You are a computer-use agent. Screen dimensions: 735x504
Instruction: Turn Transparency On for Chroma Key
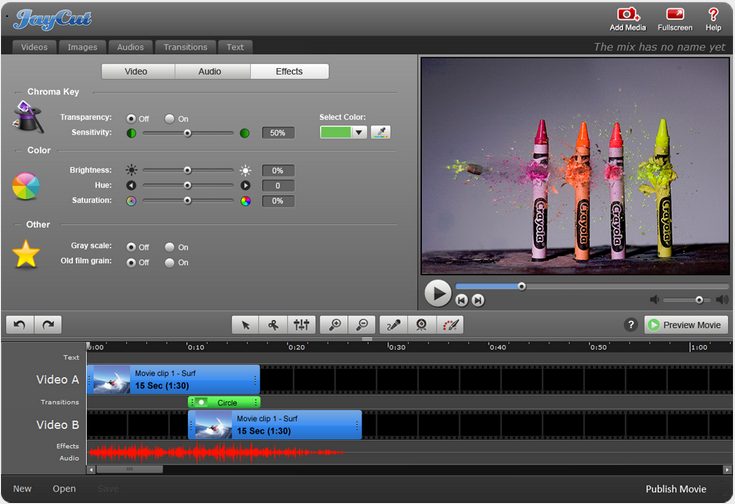[170, 118]
